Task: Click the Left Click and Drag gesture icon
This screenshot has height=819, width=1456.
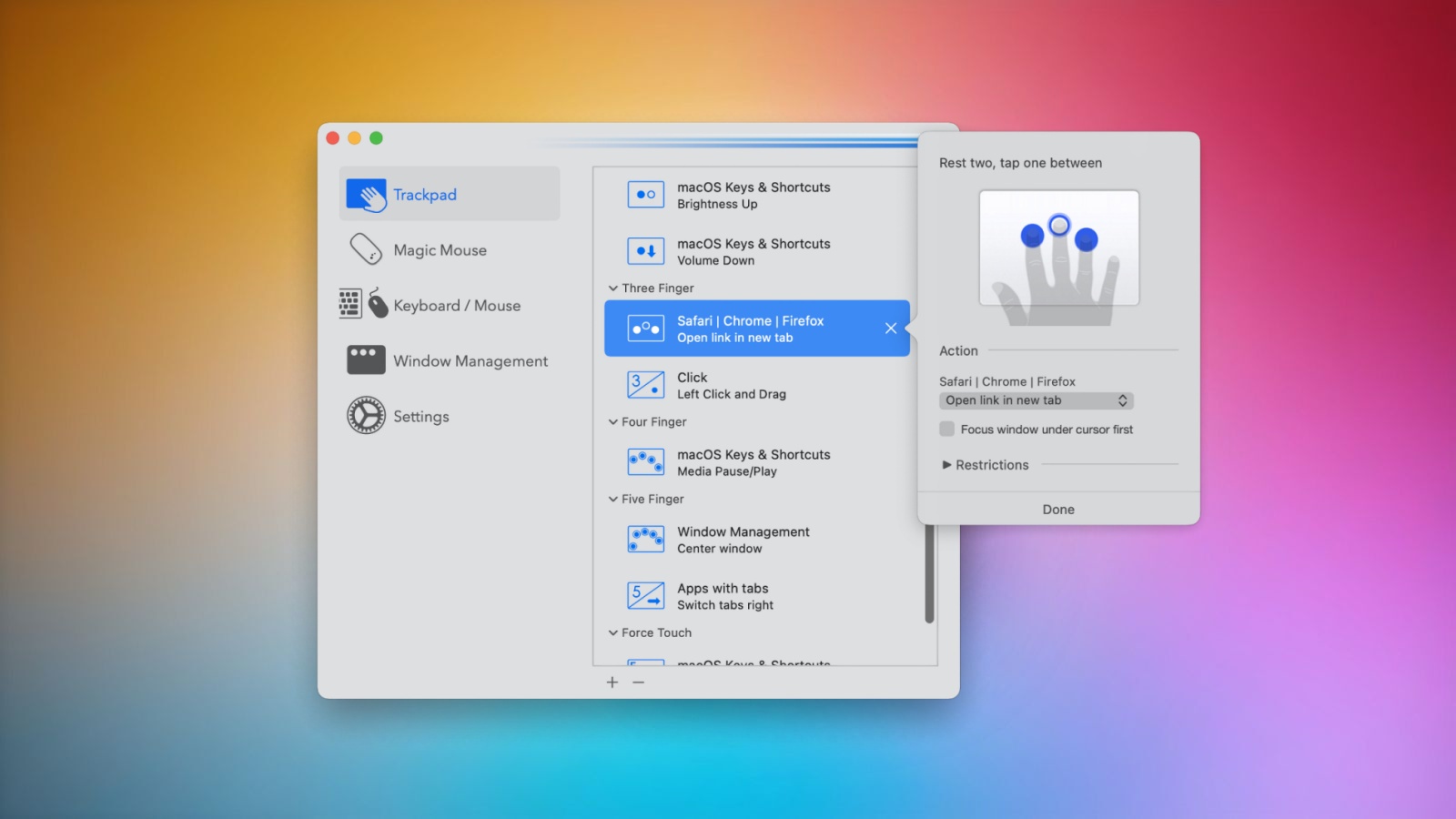Action: 645,385
